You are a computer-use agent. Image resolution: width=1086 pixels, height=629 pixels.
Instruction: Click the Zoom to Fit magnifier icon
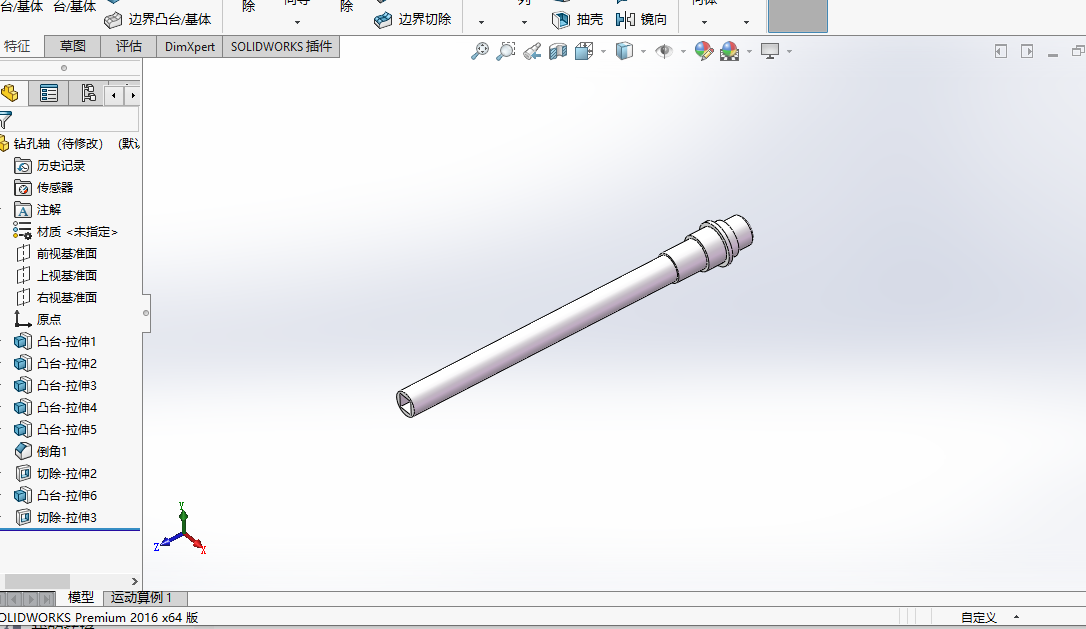479,51
